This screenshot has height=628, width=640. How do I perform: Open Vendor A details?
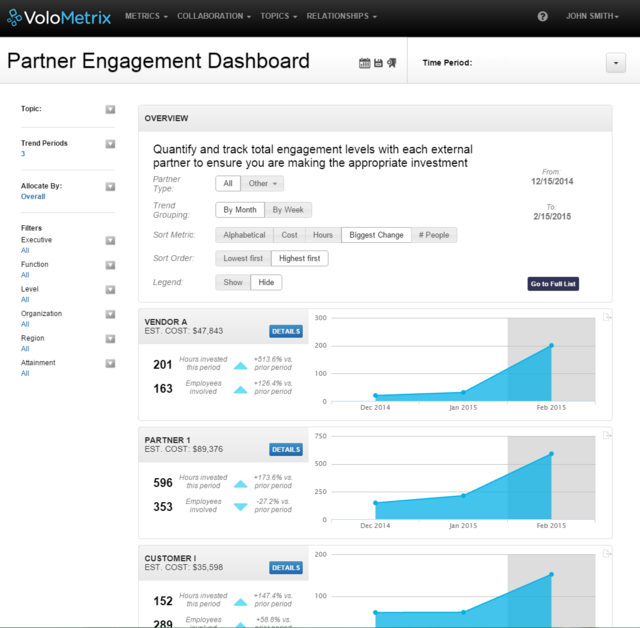pyautogui.click(x=286, y=331)
